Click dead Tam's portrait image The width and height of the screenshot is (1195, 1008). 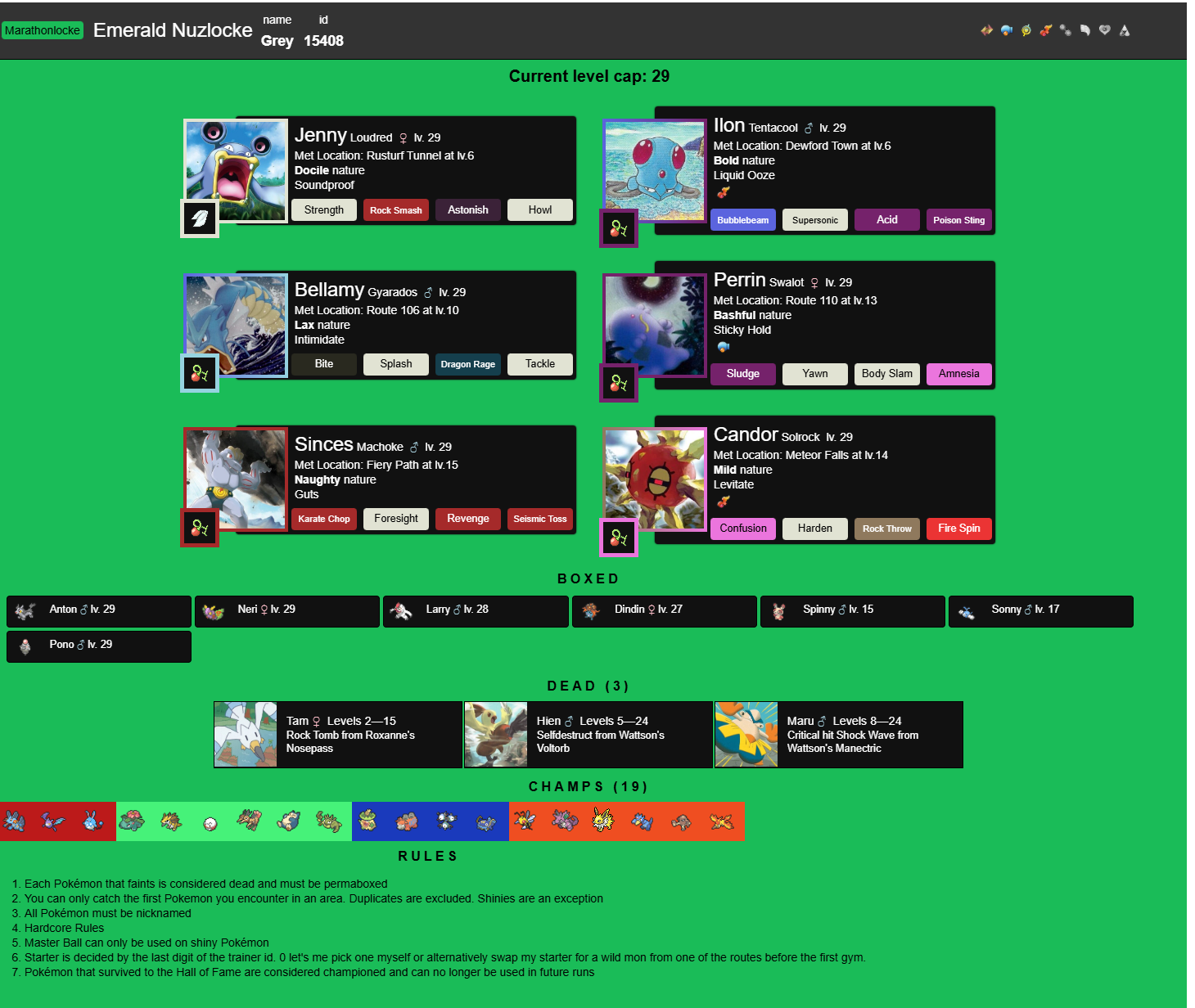[x=246, y=735]
